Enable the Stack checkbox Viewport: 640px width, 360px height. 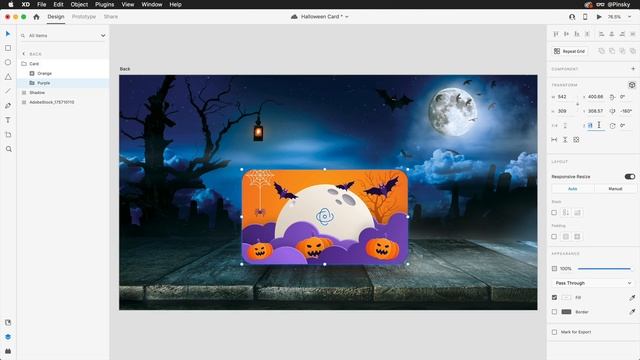(x=554, y=213)
